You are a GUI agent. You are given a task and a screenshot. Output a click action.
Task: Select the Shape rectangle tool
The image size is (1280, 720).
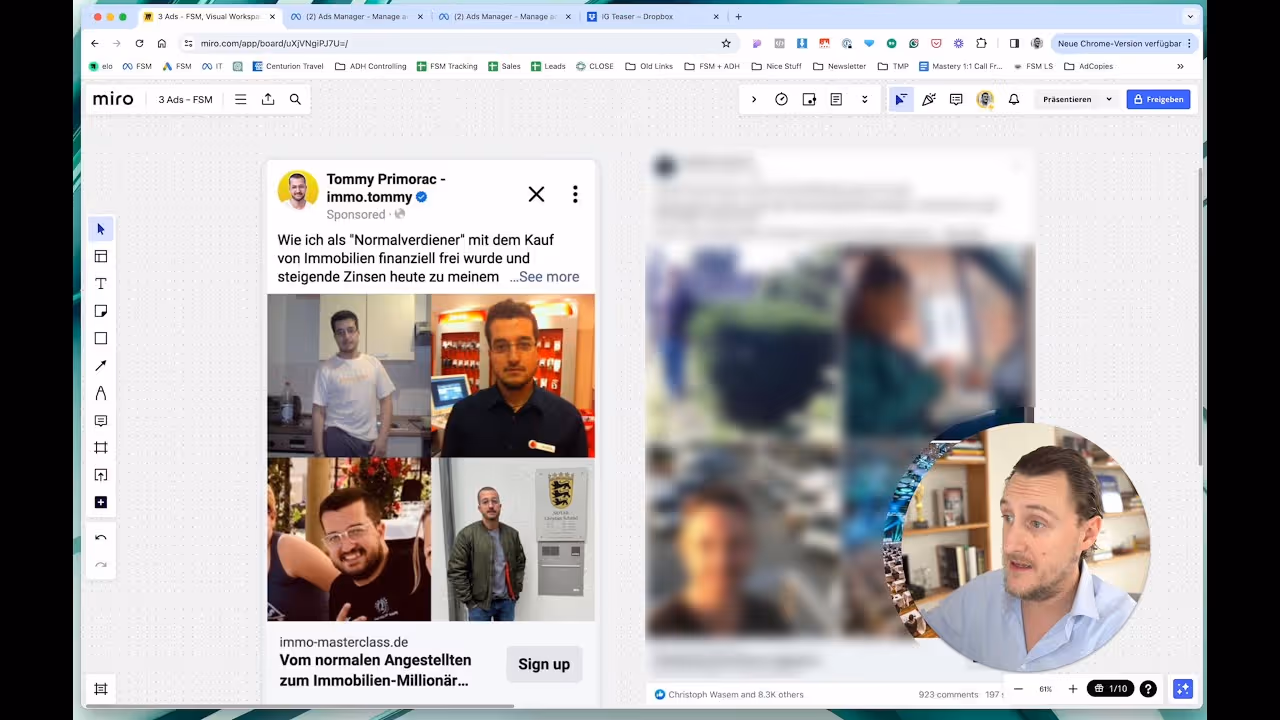click(100, 338)
